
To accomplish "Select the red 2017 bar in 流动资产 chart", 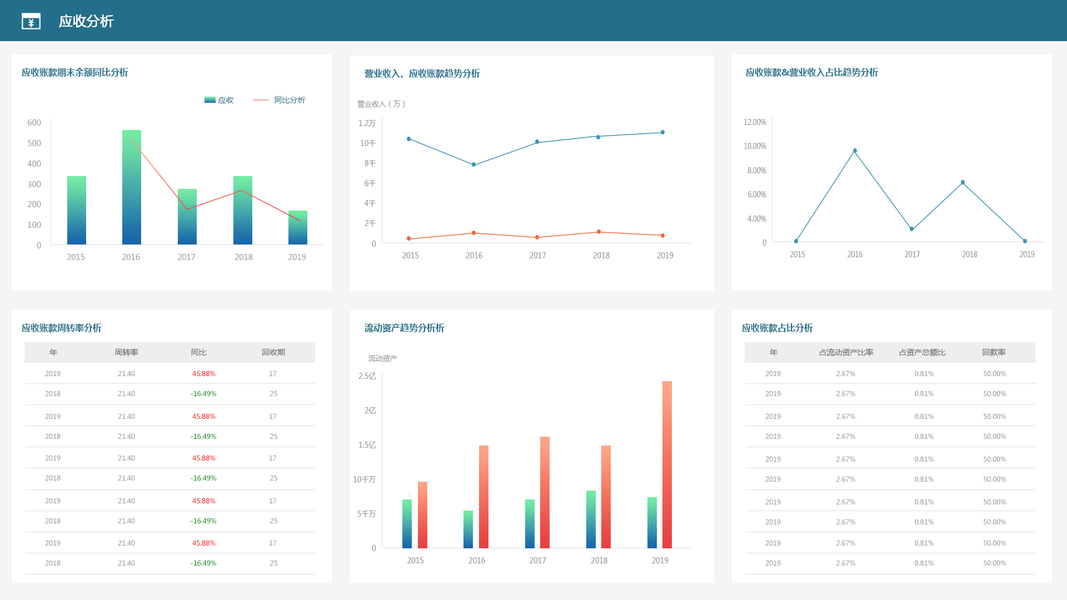I will click(545, 493).
